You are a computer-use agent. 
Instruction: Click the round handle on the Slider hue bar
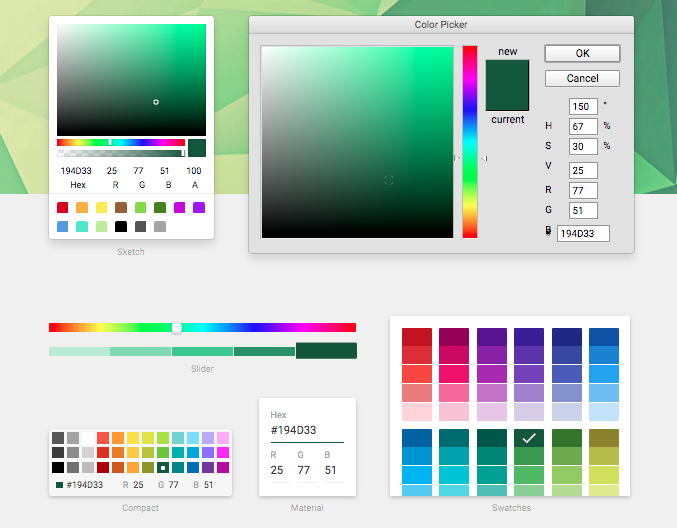(177, 328)
